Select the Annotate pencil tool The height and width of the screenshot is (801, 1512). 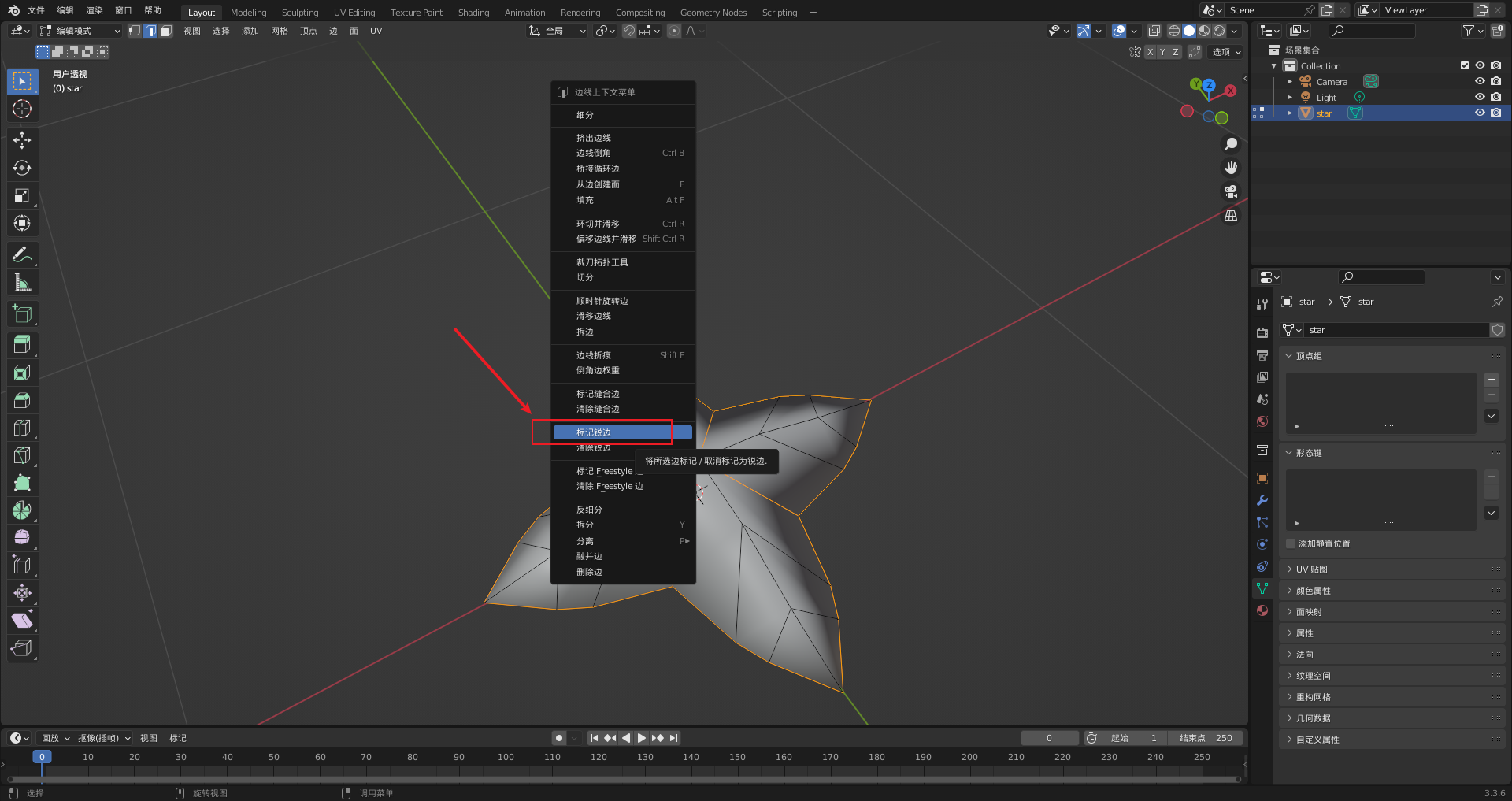[22, 254]
